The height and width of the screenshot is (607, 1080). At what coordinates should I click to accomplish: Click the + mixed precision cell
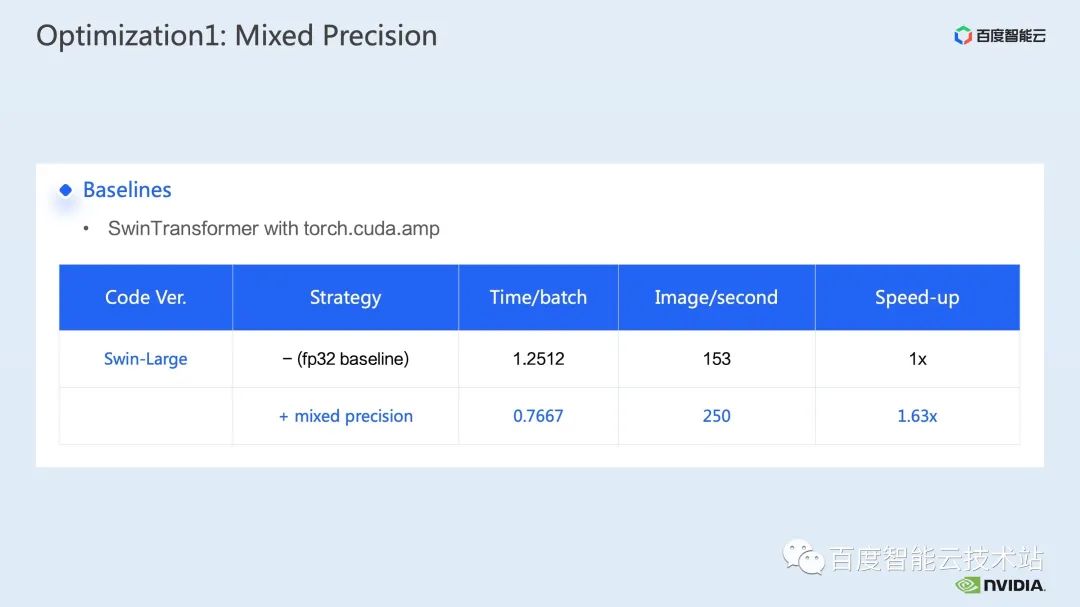345,416
